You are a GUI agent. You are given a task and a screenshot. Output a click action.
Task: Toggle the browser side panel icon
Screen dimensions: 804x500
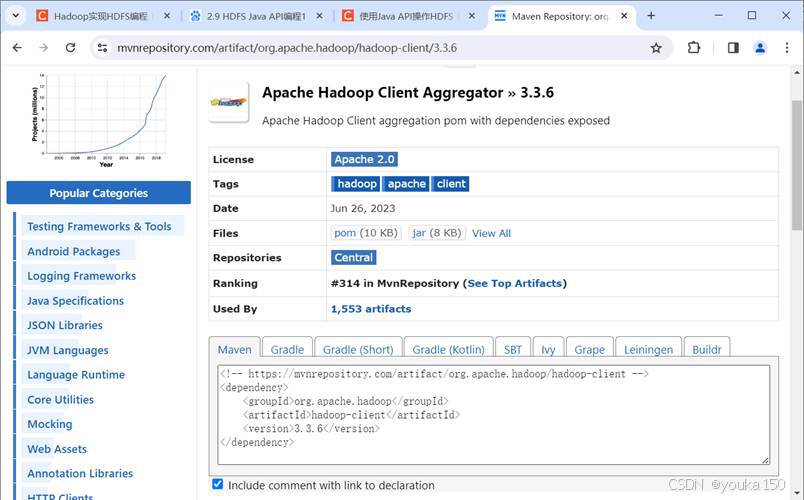pos(733,48)
